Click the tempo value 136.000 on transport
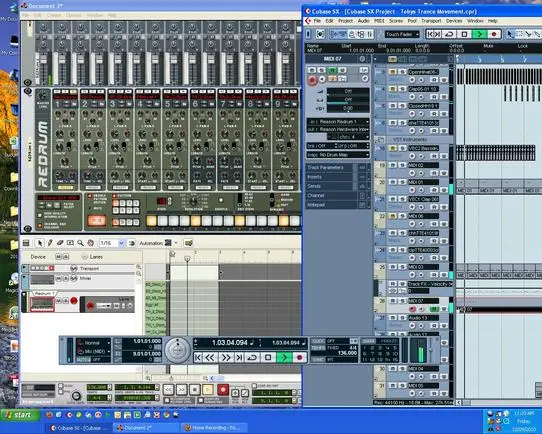The image size is (542, 434). point(347,353)
